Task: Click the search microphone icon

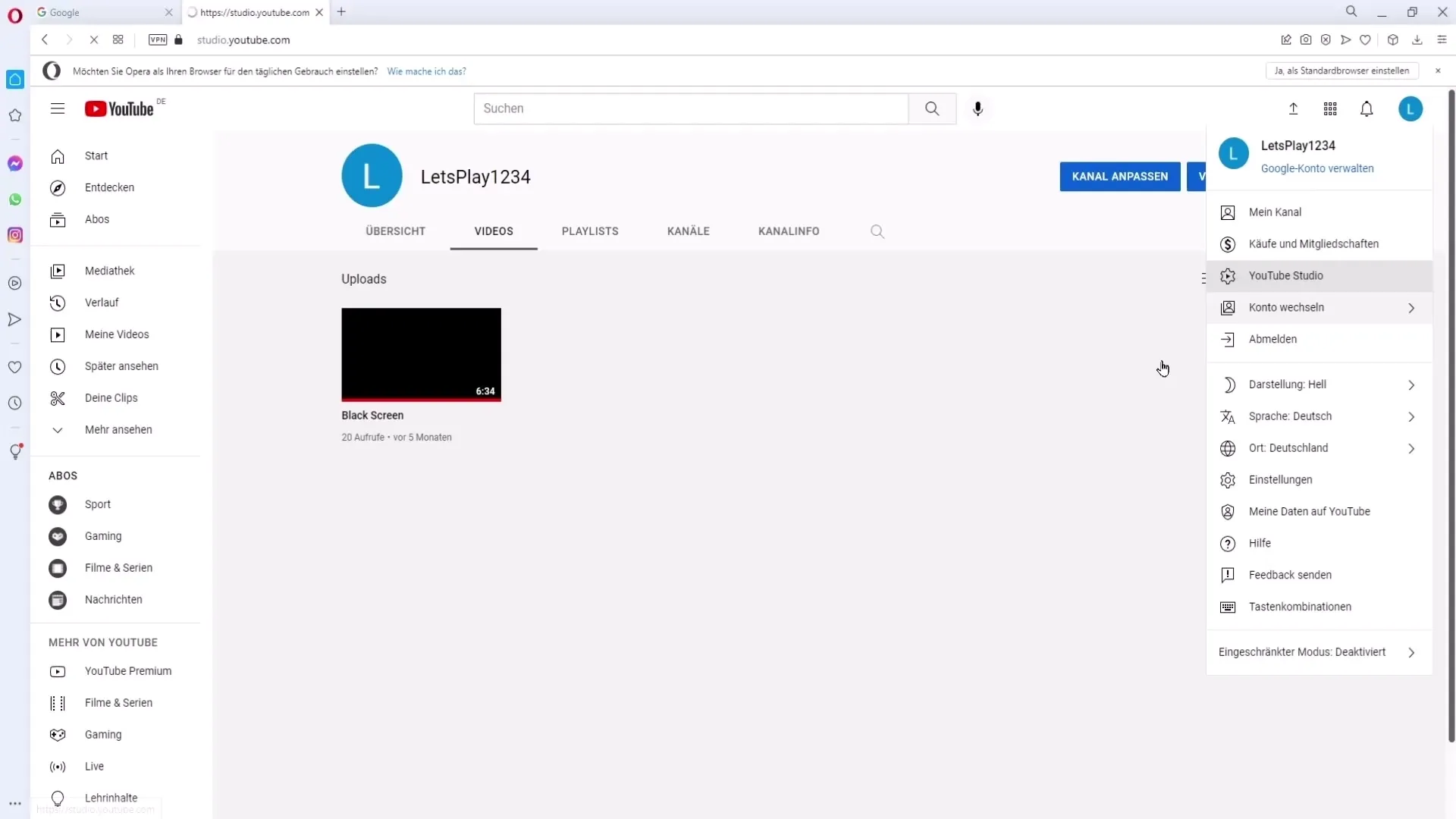Action: point(977,108)
